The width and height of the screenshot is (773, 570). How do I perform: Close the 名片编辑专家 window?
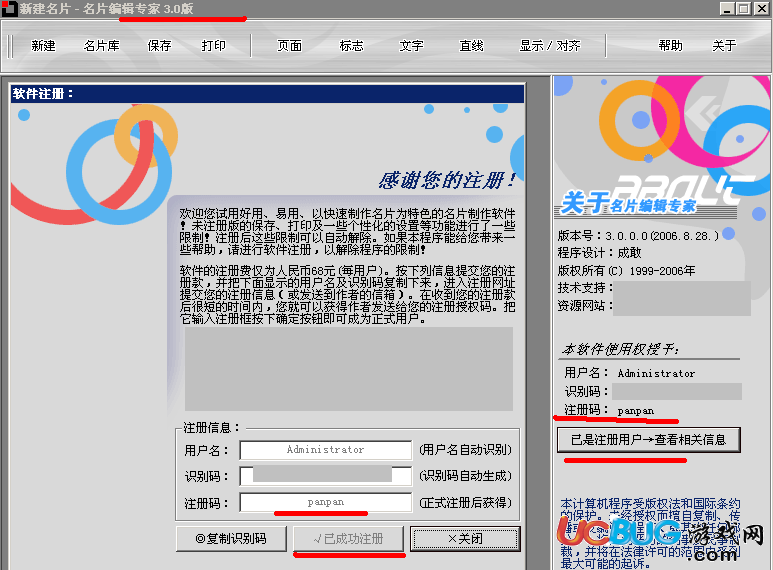tap(761, 9)
